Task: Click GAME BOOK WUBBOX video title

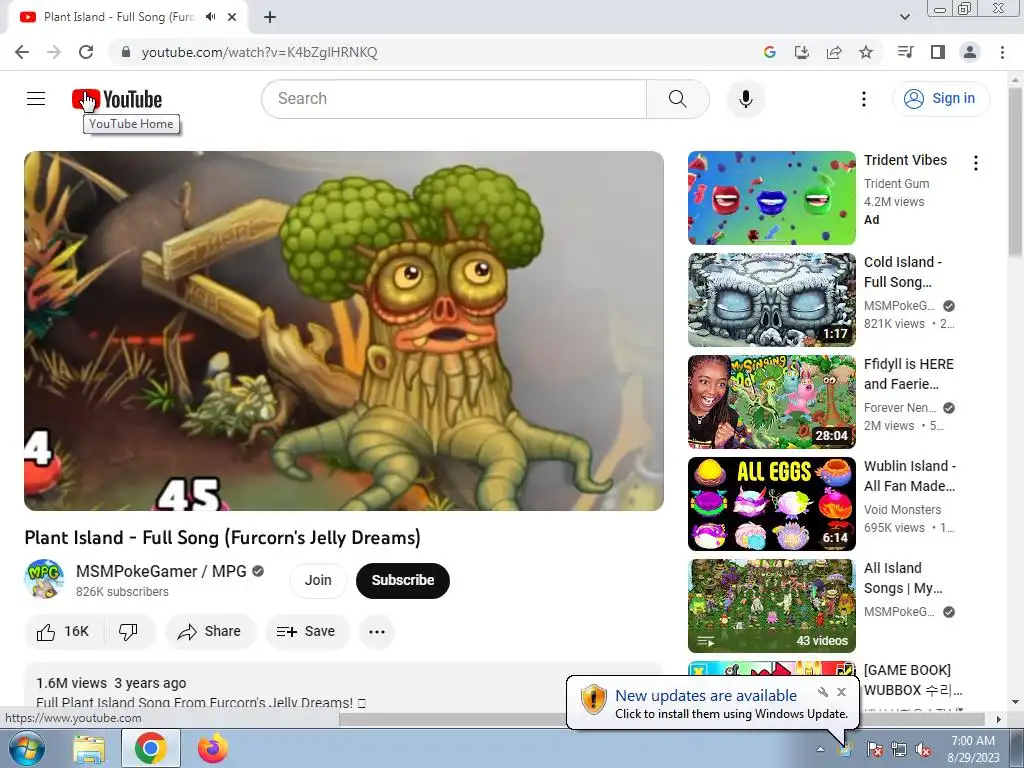Action: 912,680
